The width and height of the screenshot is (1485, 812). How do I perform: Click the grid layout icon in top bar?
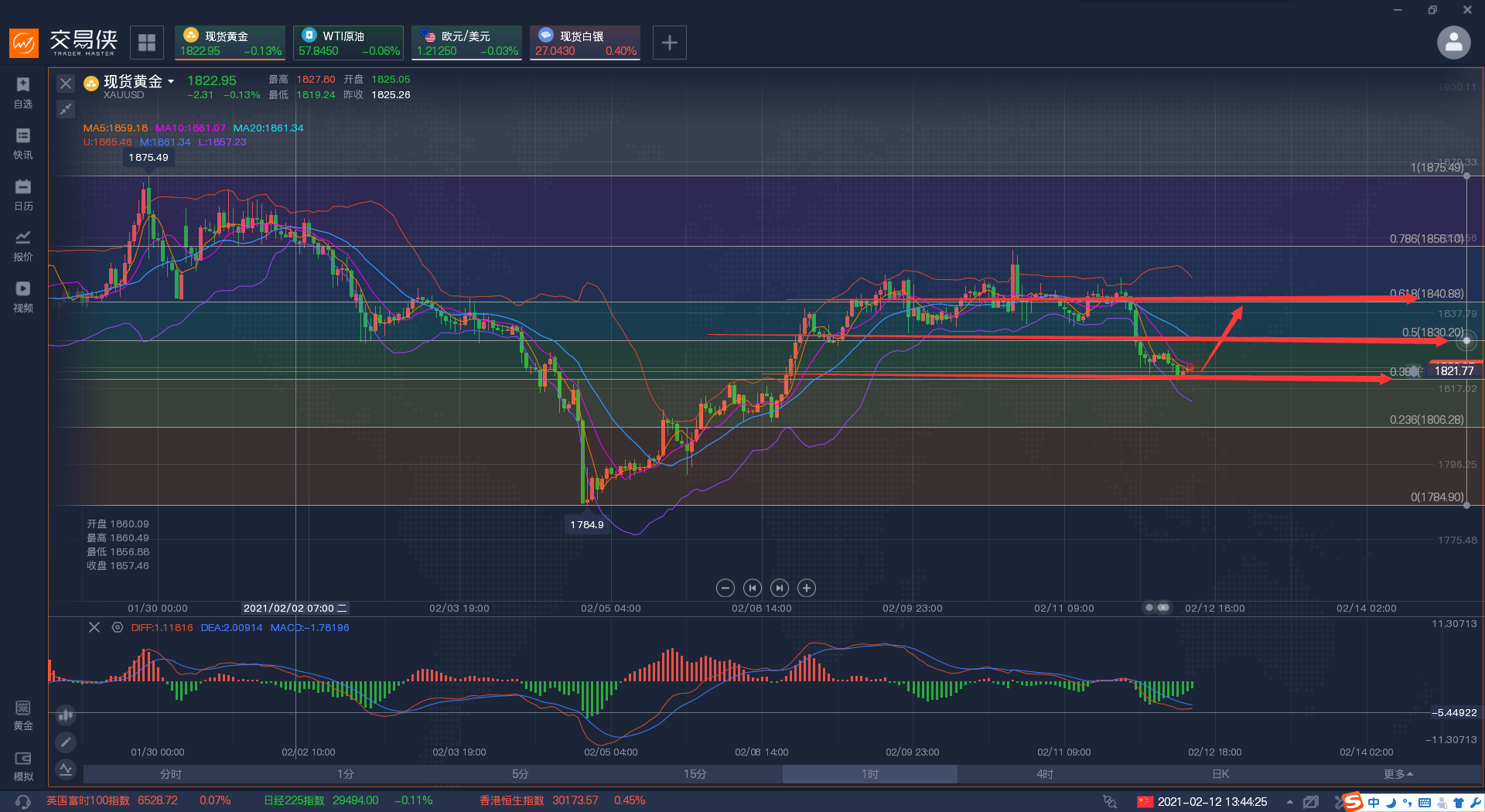146,43
